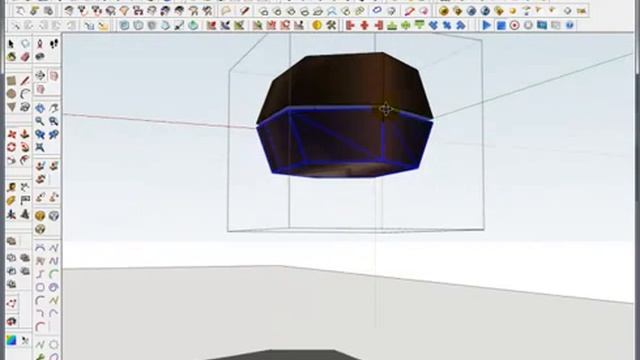Select the arrow Select tool
The height and width of the screenshot is (360, 640).
click(11, 44)
